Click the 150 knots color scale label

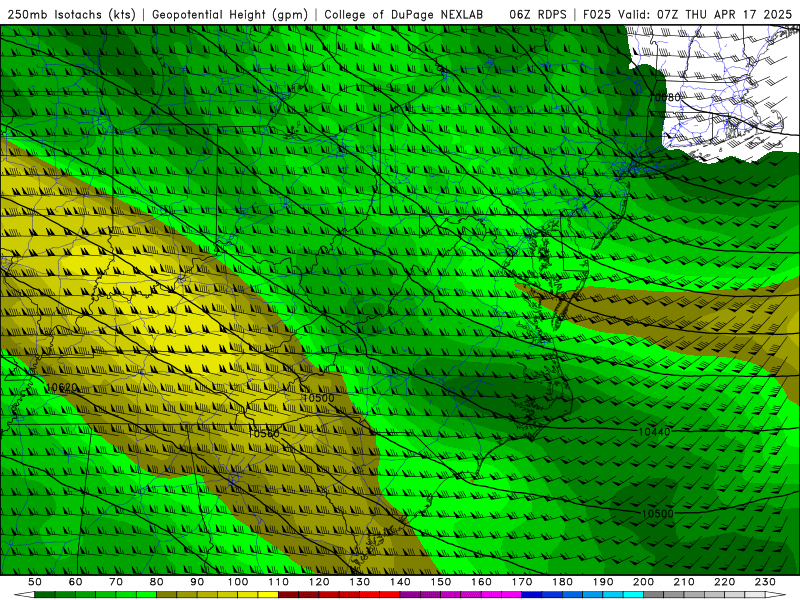coord(441,582)
